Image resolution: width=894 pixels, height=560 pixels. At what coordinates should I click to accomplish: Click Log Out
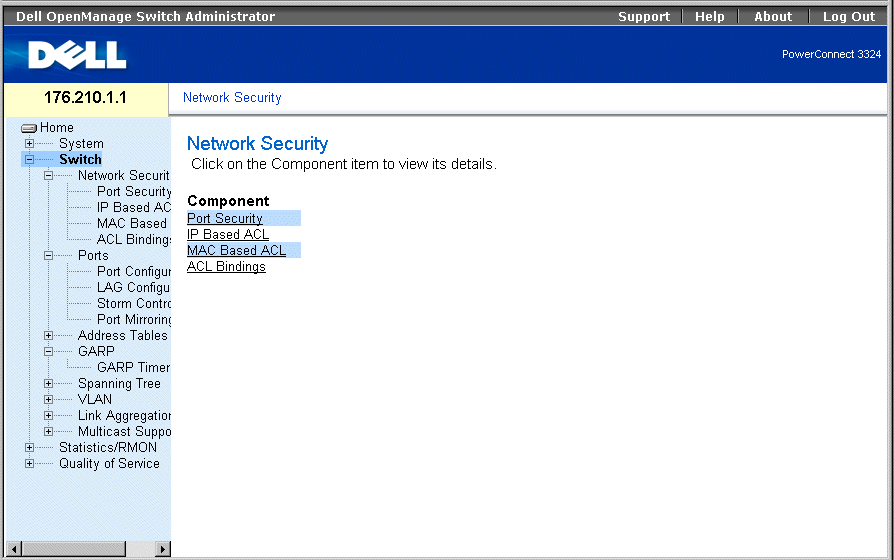pos(848,17)
